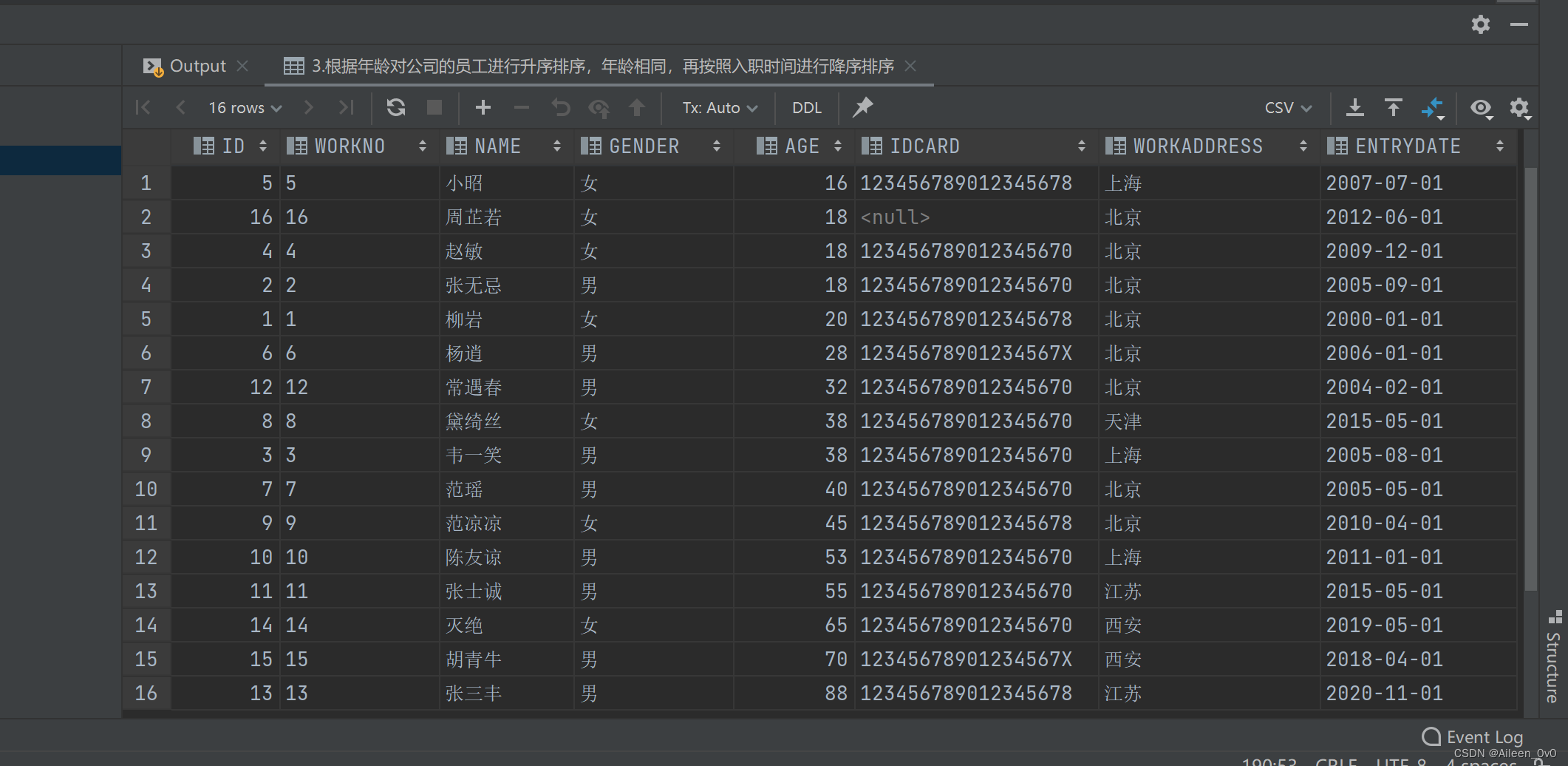Select age cell 65
The image size is (1568, 766).
(794, 625)
